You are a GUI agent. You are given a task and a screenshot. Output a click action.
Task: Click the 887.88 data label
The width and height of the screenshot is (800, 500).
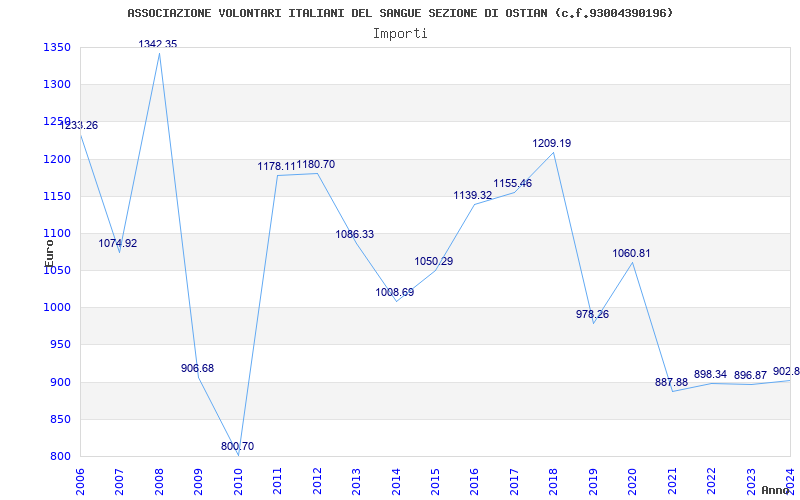671,382
